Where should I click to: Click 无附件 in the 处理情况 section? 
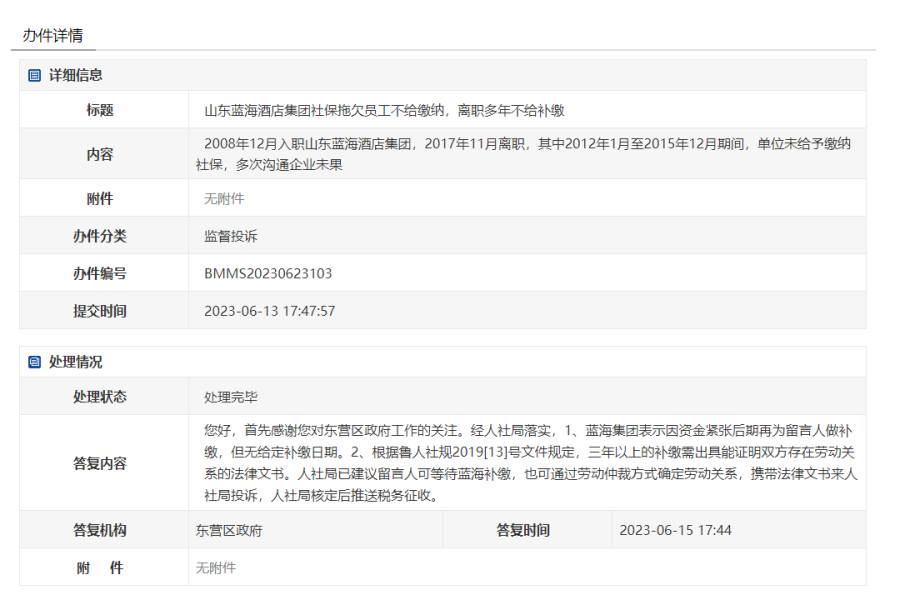[216, 567]
